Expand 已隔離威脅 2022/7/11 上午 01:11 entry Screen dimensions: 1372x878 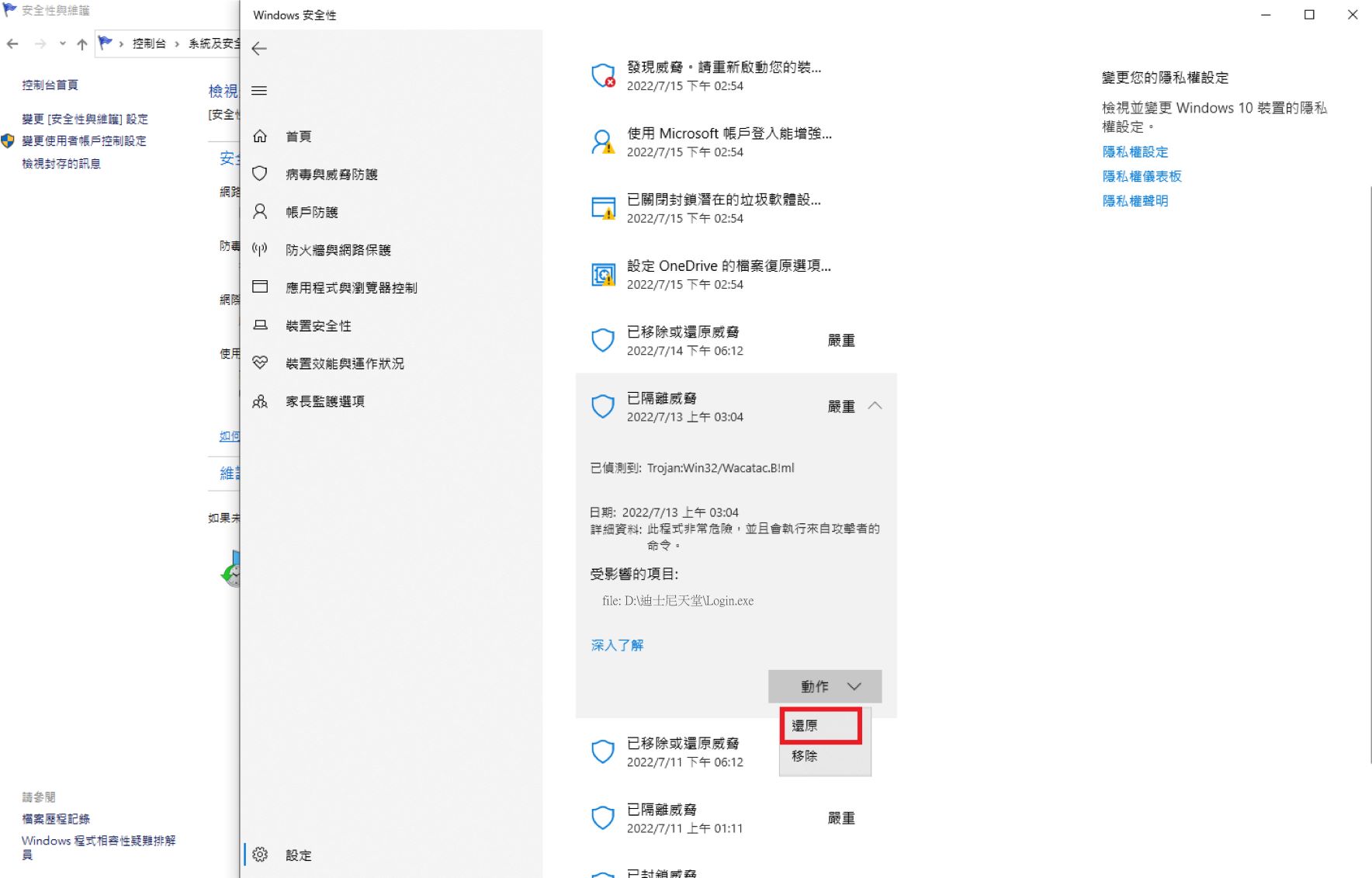[x=736, y=817]
